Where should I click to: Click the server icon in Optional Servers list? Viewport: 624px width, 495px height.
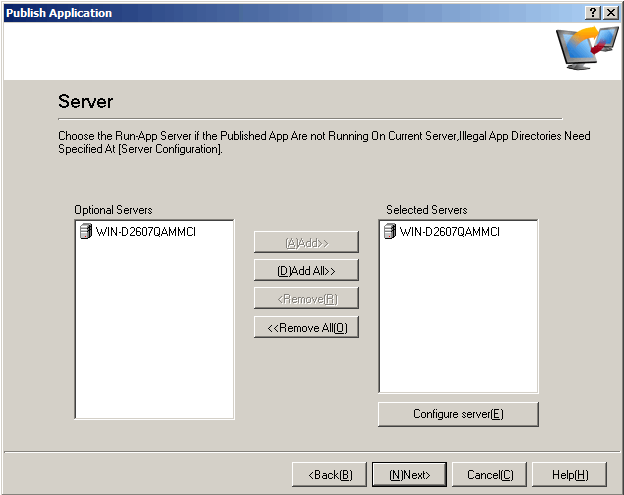click(x=85, y=232)
